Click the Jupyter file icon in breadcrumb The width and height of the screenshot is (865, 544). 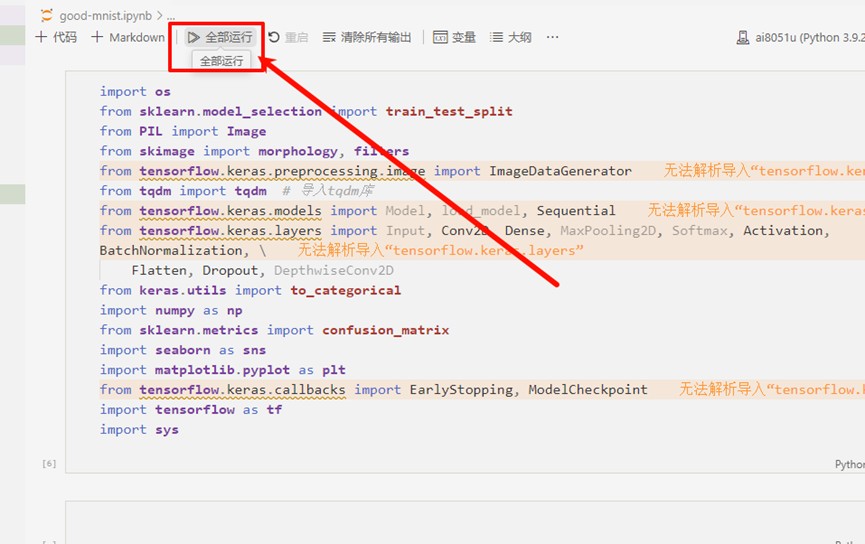coord(47,15)
